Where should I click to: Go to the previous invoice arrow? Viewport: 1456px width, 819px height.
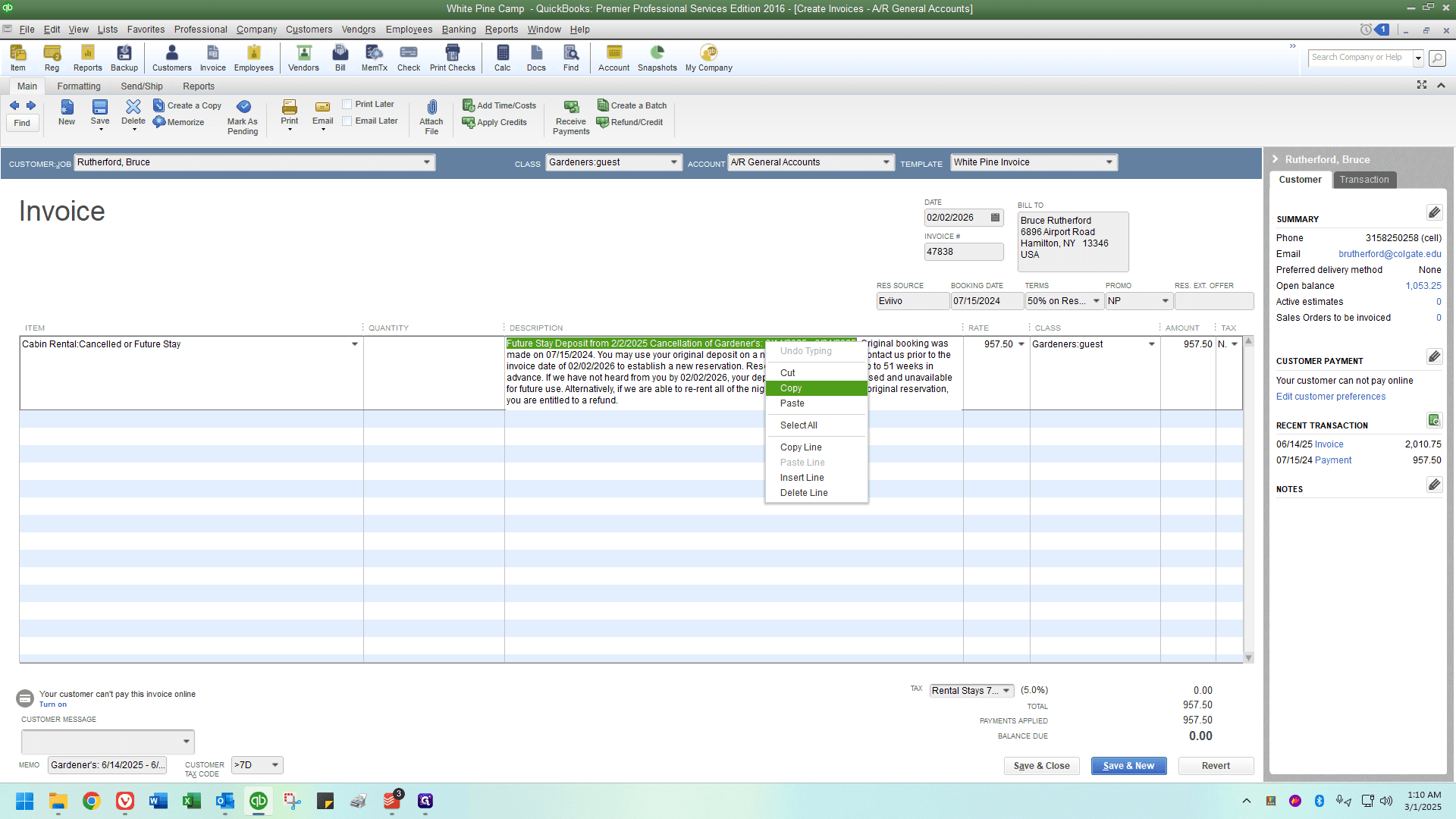(x=14, y=105)
